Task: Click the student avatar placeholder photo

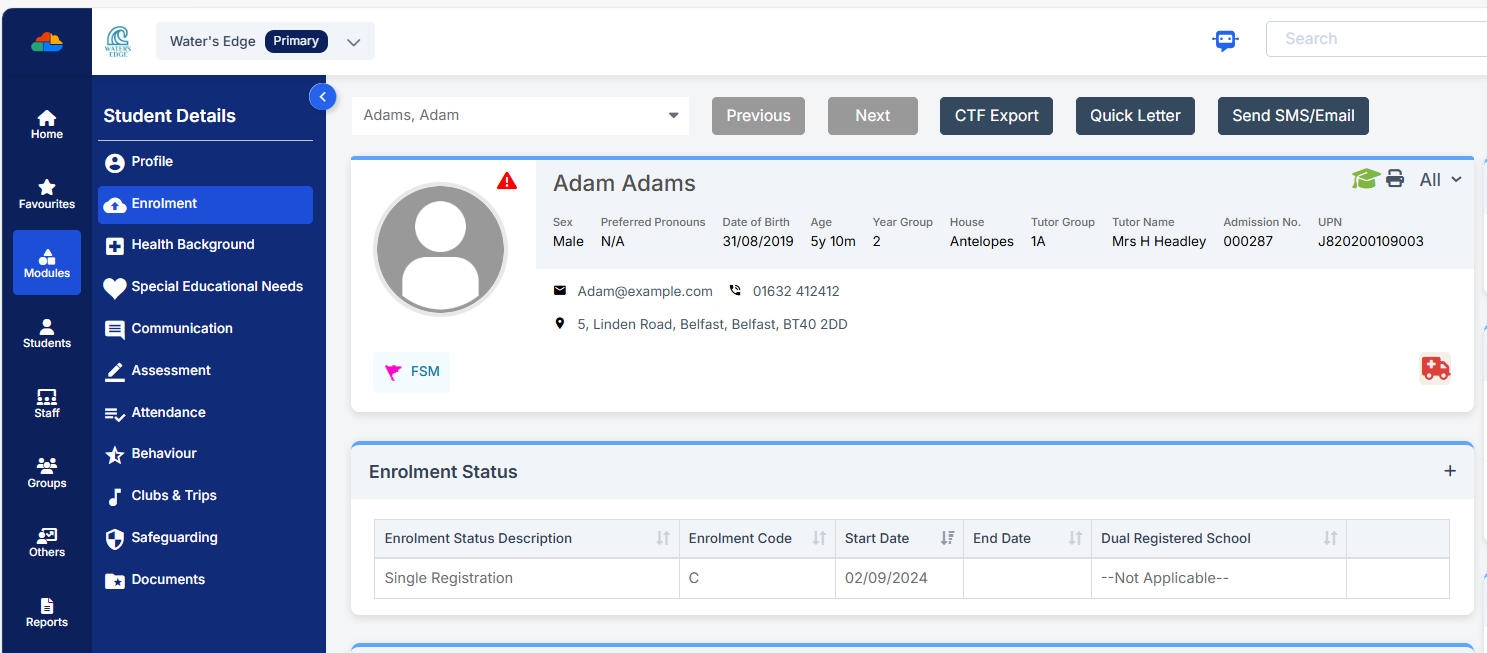Action: (x=440, y=250)
